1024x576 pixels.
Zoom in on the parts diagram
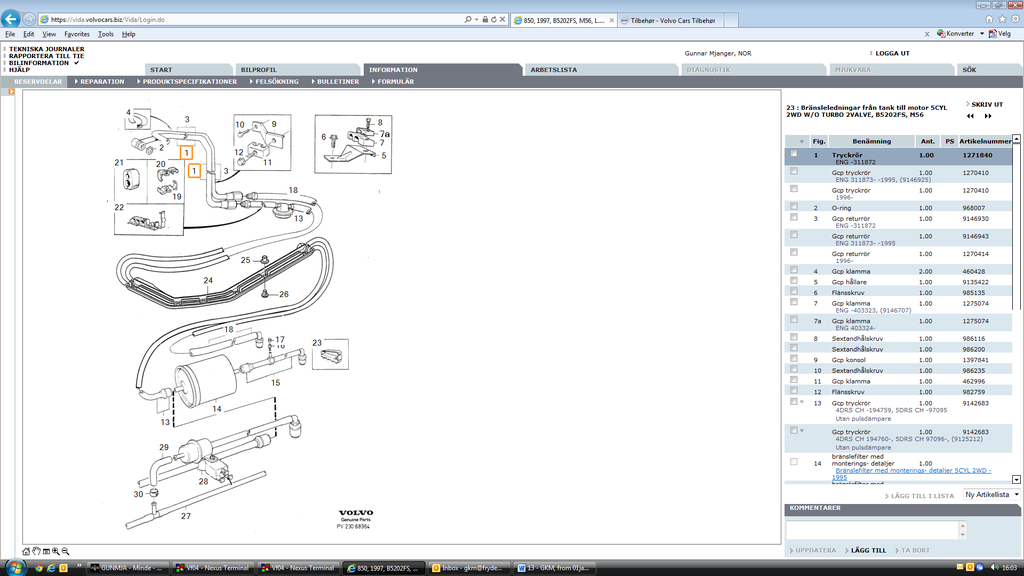pyautogui.click(x=56, y=552)
